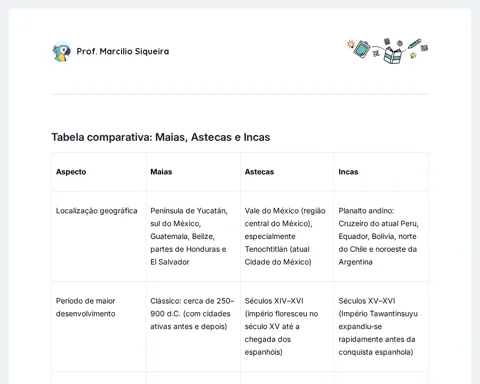Click the Prof. Marcilio Siqueira name
480x384 pixels.
[123, 51]
